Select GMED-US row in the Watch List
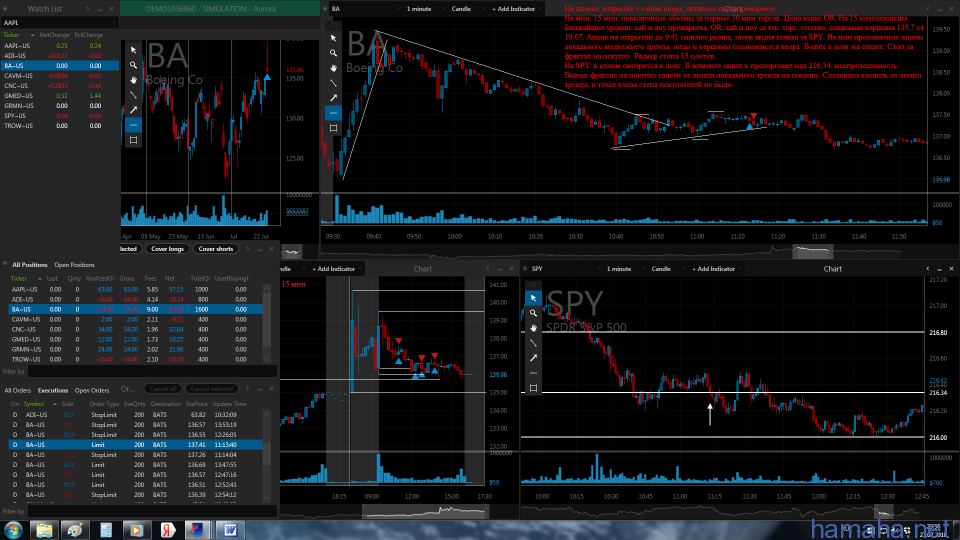960x540 pixels. (59, 96)
